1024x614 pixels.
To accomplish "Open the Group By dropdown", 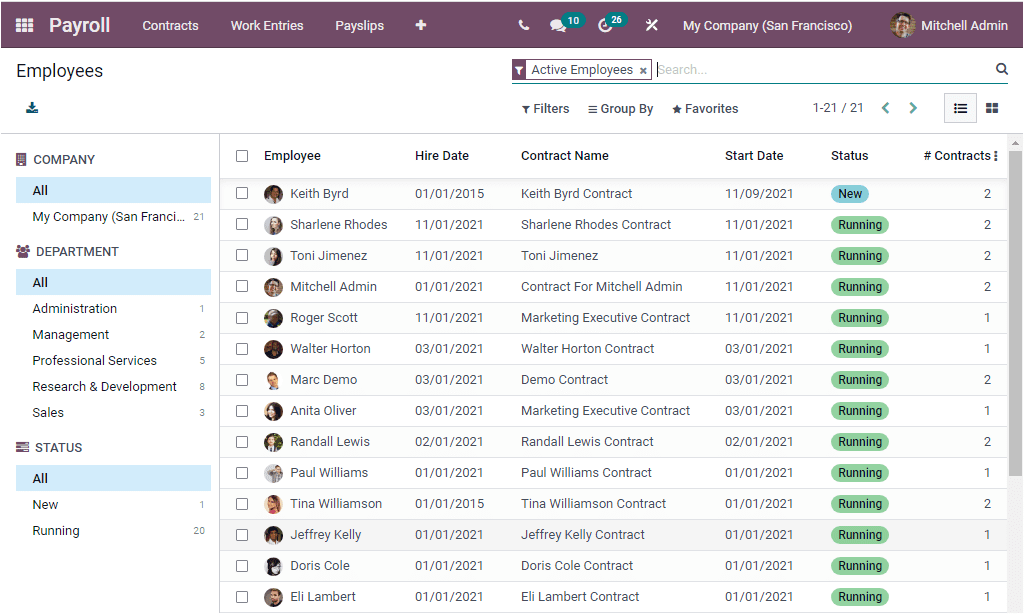I will click(620, 108).
